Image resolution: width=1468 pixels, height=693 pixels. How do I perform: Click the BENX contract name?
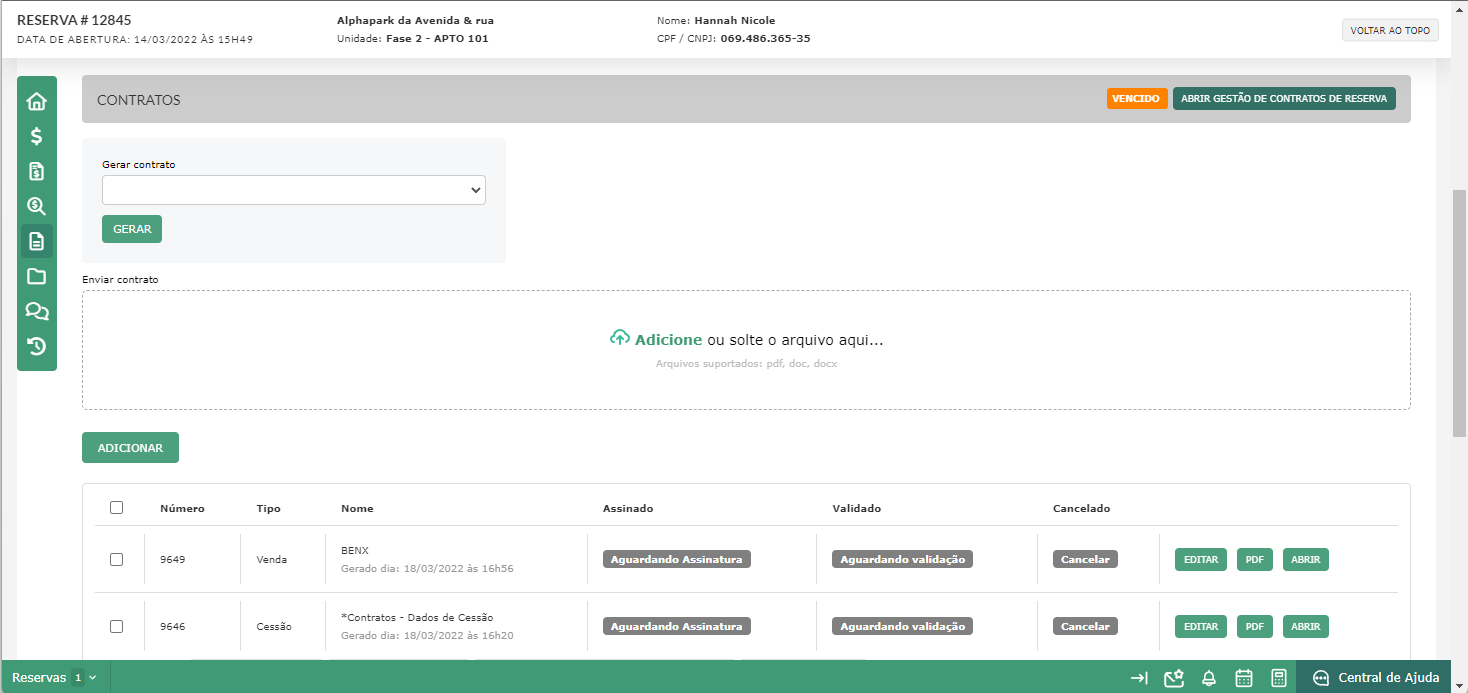(x=355, y=550)
